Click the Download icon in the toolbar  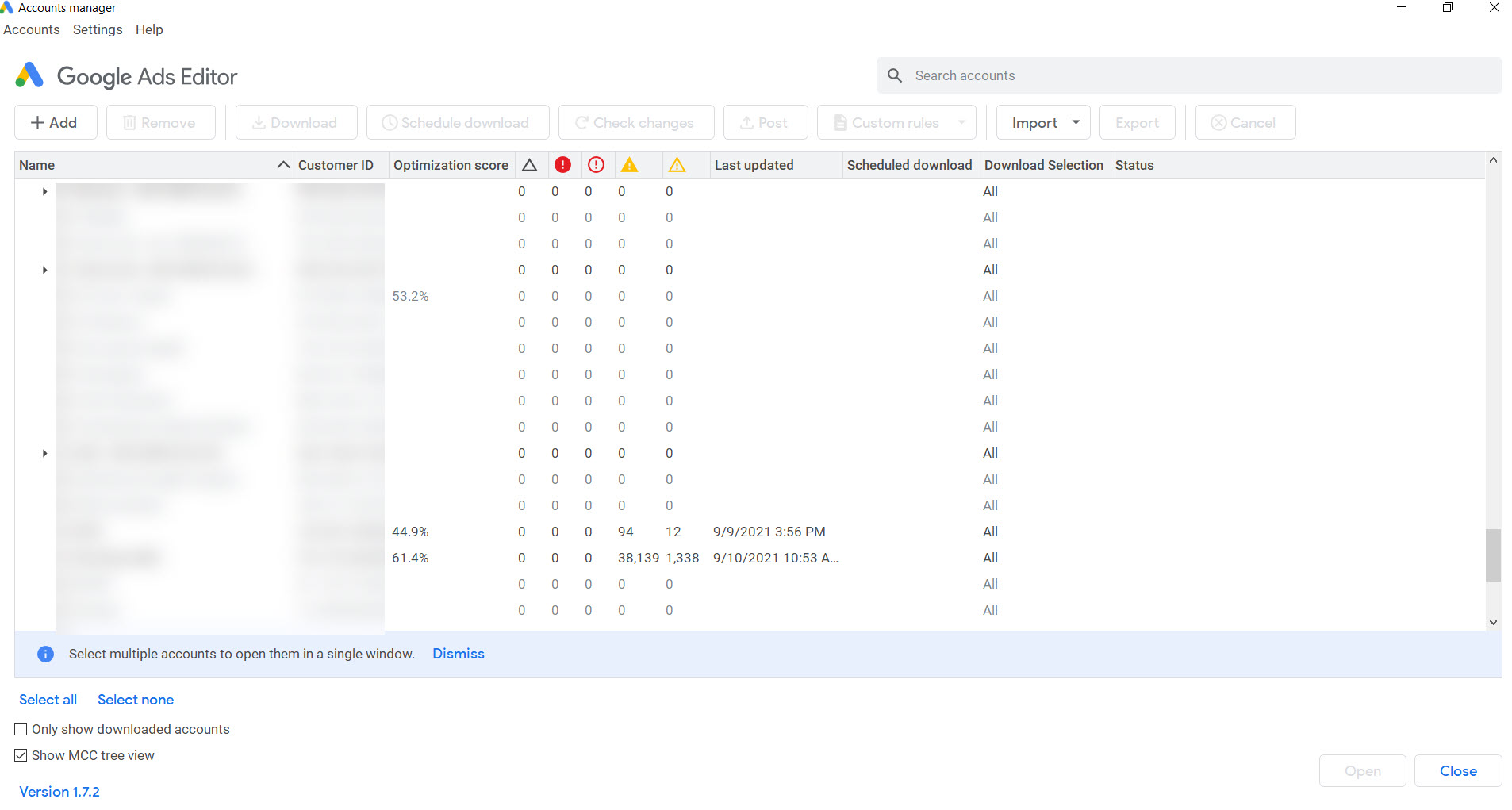pos(258,122)
